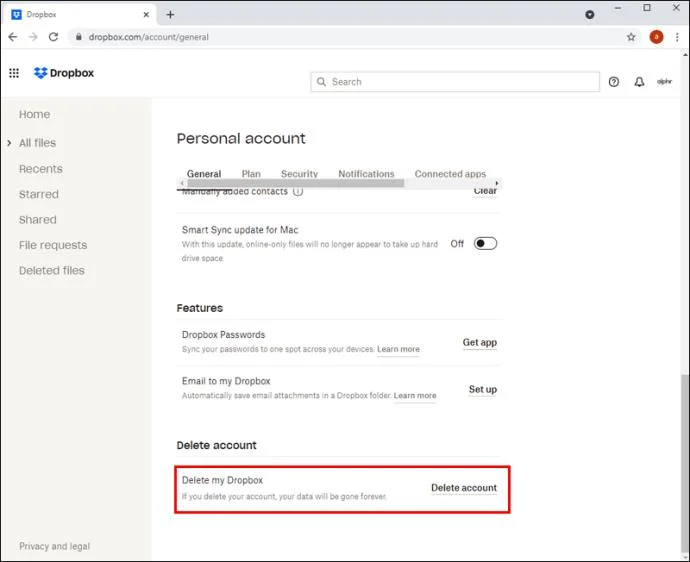Open the Dropbox app grid menu
The width and height of the screenshot is (690, 562).
tap(14, 73)
